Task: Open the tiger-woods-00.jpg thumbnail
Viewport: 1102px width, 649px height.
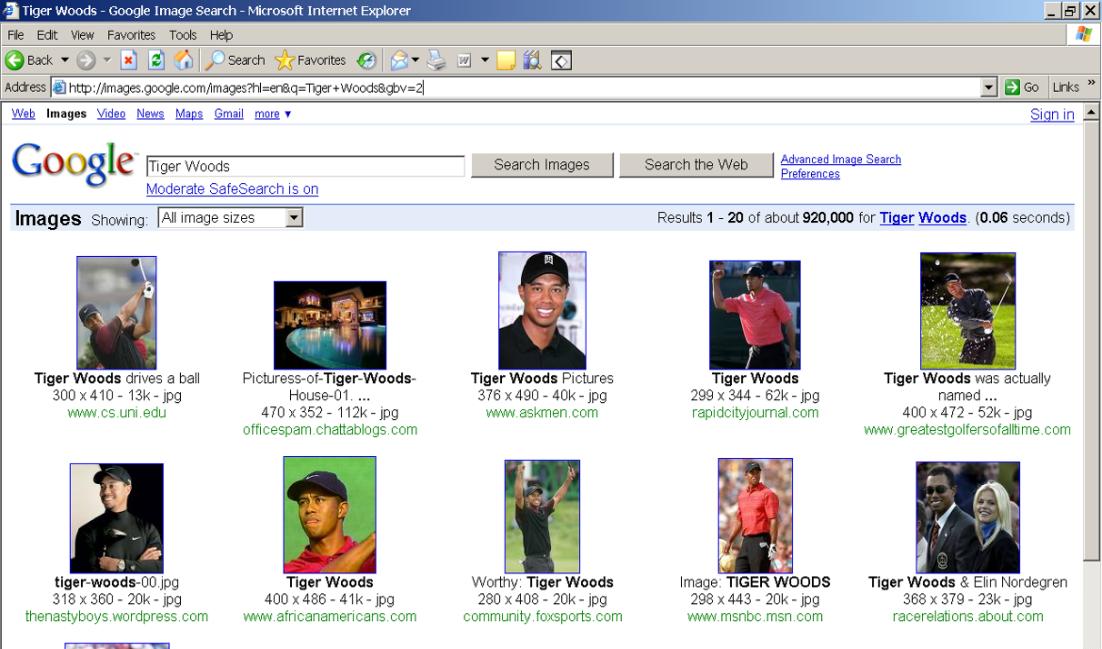Action: [117, 518]
